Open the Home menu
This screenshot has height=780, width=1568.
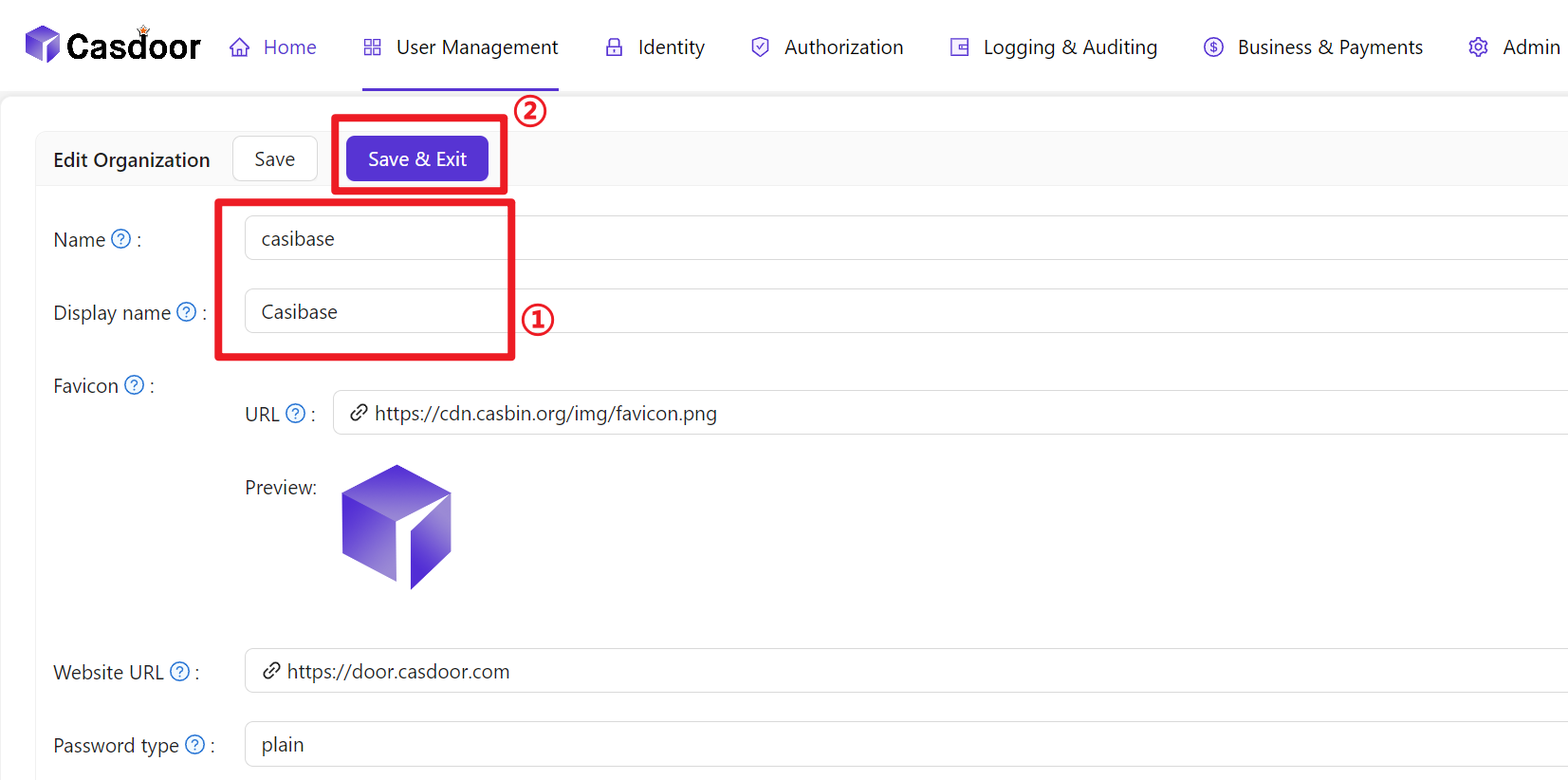tap(273, 47)
